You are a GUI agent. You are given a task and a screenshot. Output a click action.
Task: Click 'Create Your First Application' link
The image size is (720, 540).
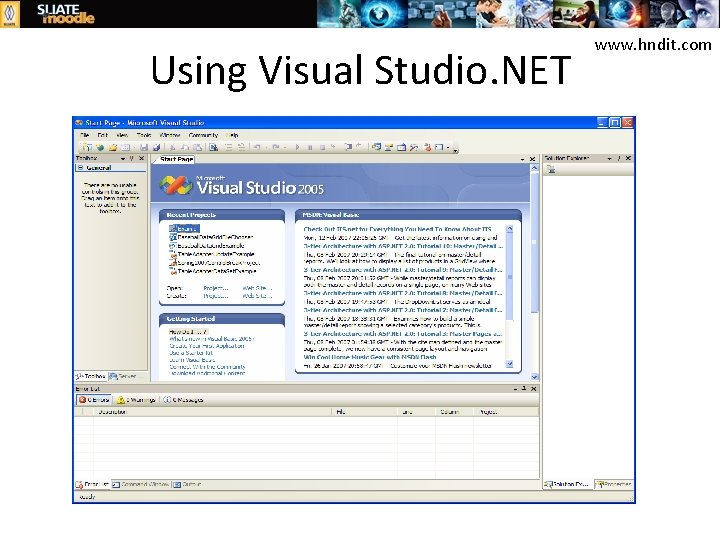(x=207, y=346)
